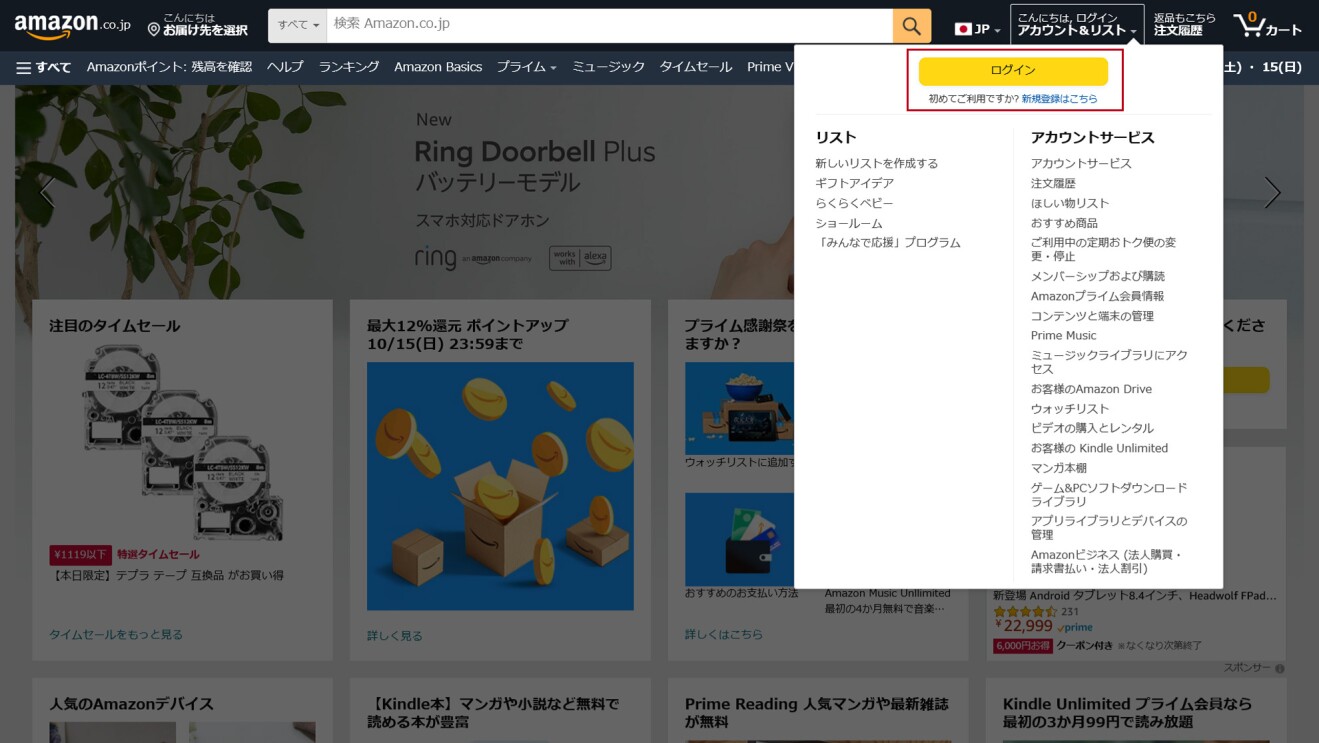Viewport: 1319px width, 743px height.
Task: Select ランキング in the navigation bar
Action: [x=349, y=67]
